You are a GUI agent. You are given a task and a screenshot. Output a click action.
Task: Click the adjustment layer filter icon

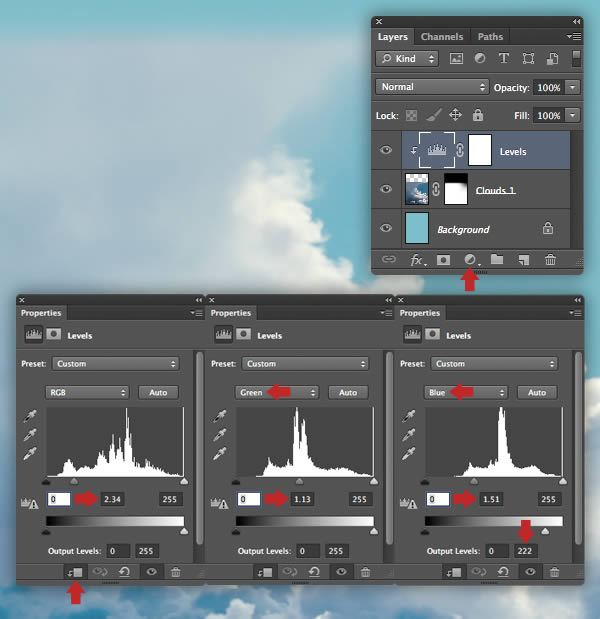click(480, 59)
